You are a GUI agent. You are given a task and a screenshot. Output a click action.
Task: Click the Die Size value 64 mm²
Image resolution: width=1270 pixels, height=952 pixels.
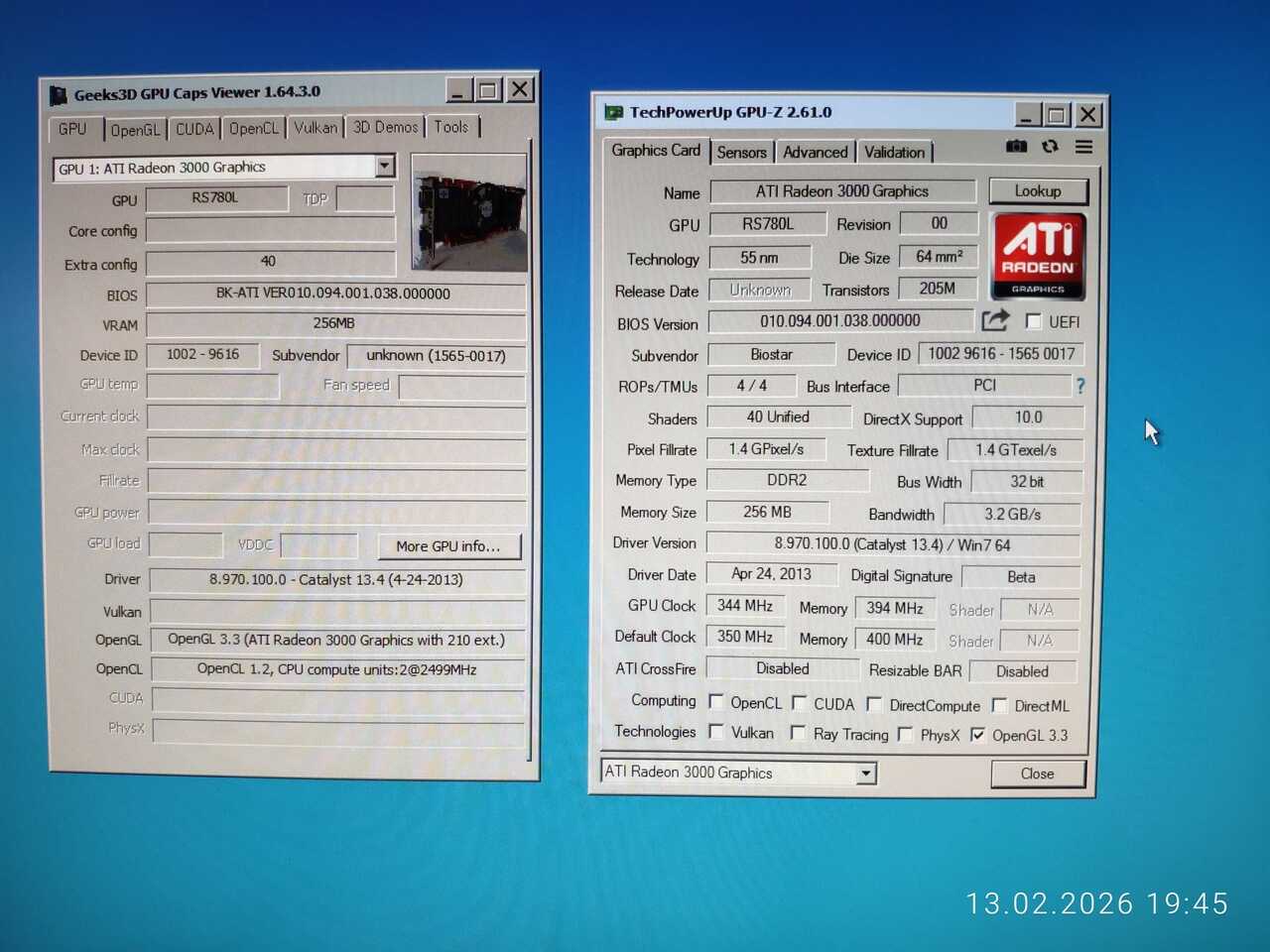939,257
